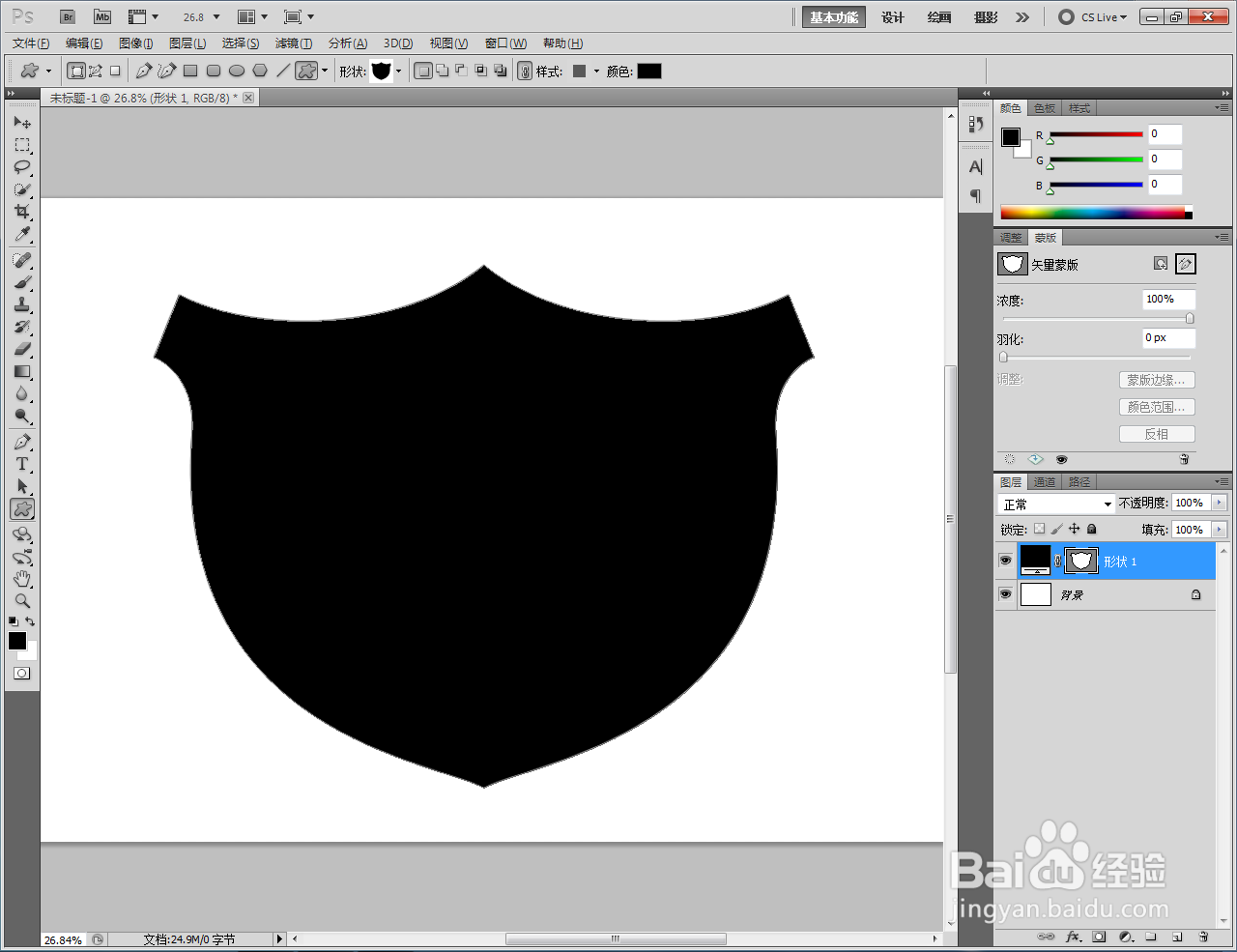Click the 颜色 swatch in options bar
1237x952 pixels.
click(649, 71)
